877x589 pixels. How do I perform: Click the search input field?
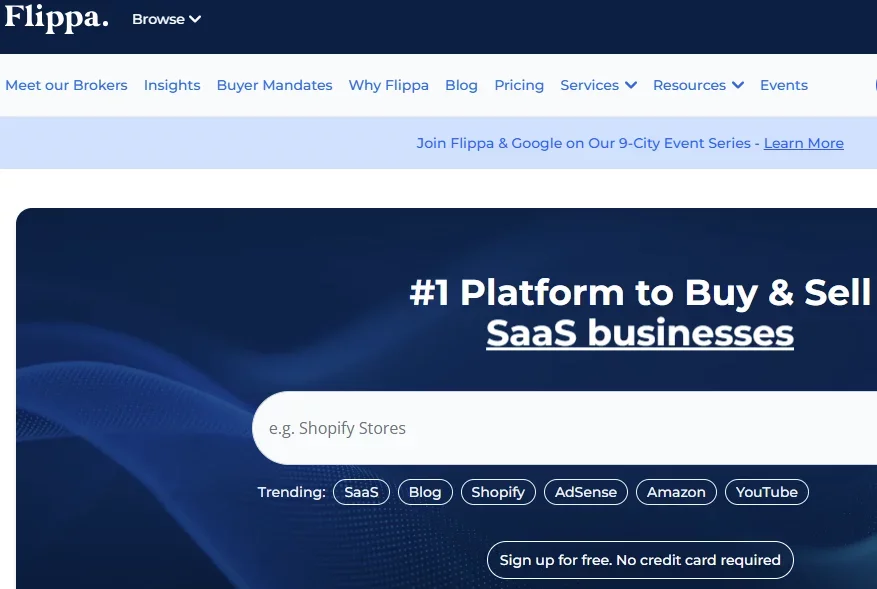coord(560,428)
